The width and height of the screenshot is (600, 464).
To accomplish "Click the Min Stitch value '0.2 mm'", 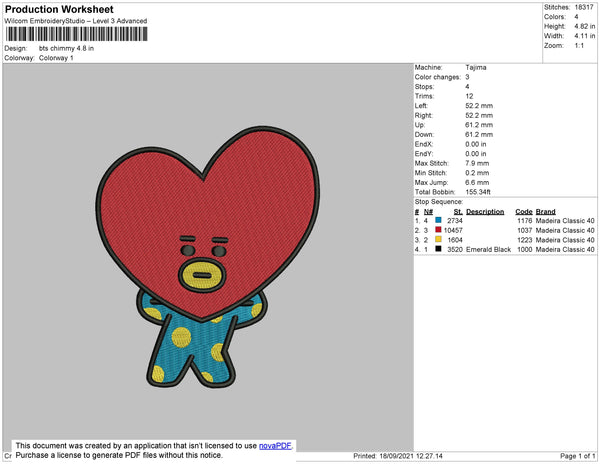I will [x=477, y=173].
